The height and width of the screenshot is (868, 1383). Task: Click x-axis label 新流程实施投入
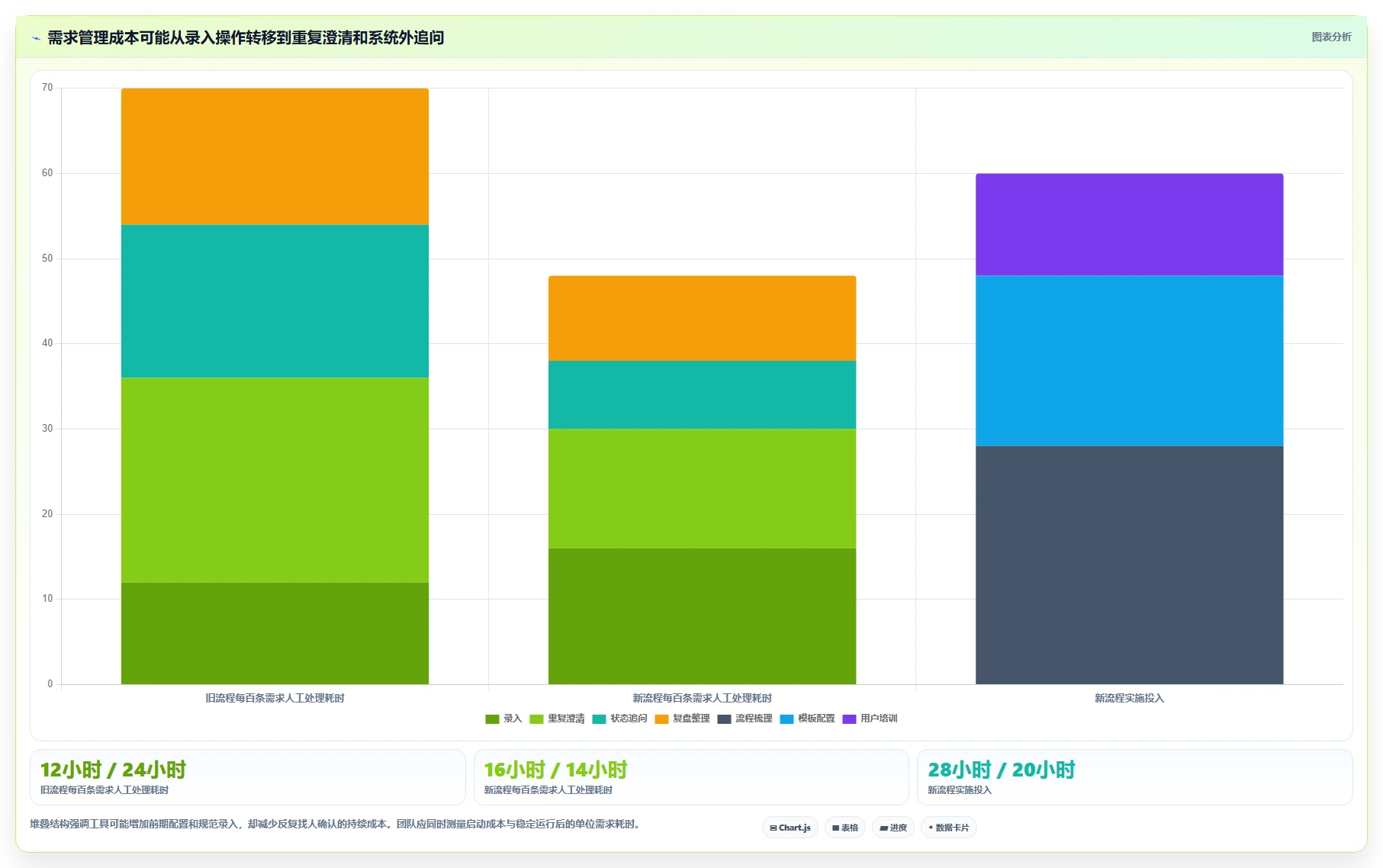click(1129, 698)
